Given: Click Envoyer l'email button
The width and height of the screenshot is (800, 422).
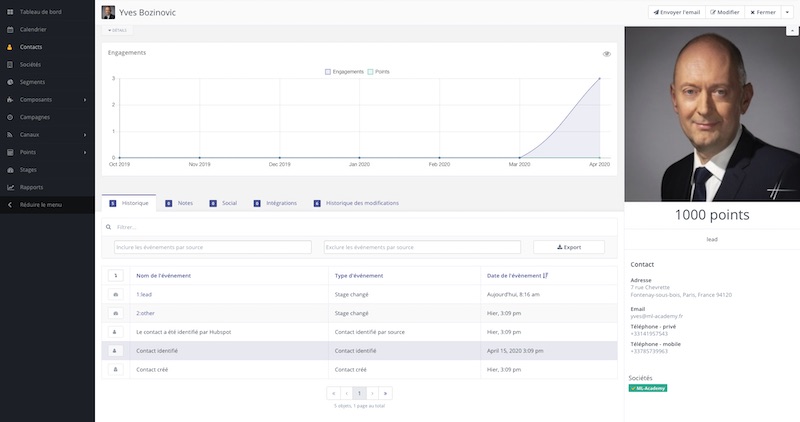Looking at the screenshot, I should [677, 12].
